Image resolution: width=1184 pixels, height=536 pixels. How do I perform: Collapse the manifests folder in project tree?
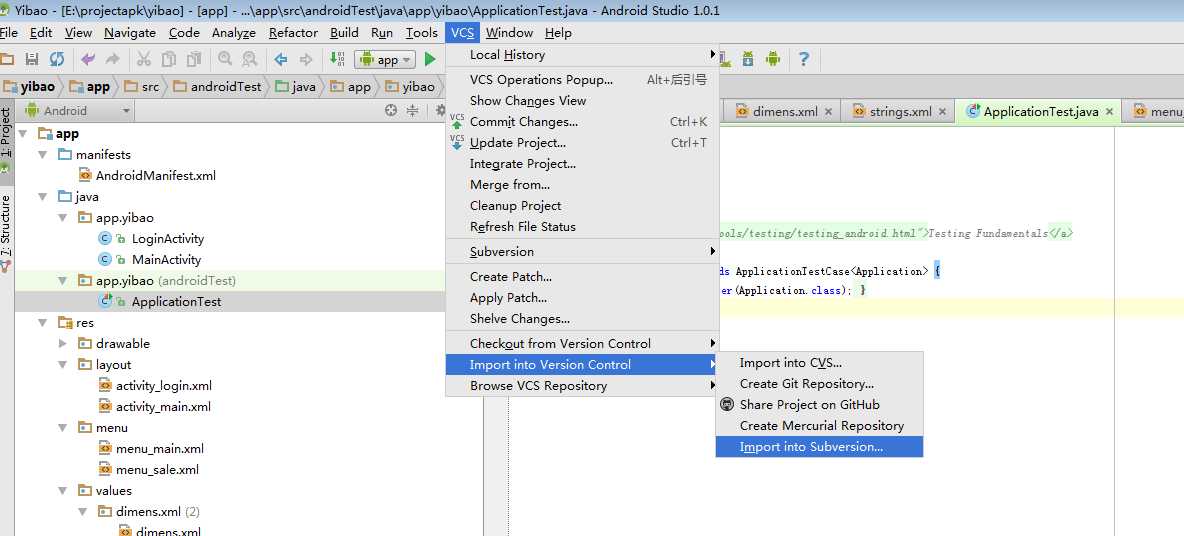coord(43,155)
